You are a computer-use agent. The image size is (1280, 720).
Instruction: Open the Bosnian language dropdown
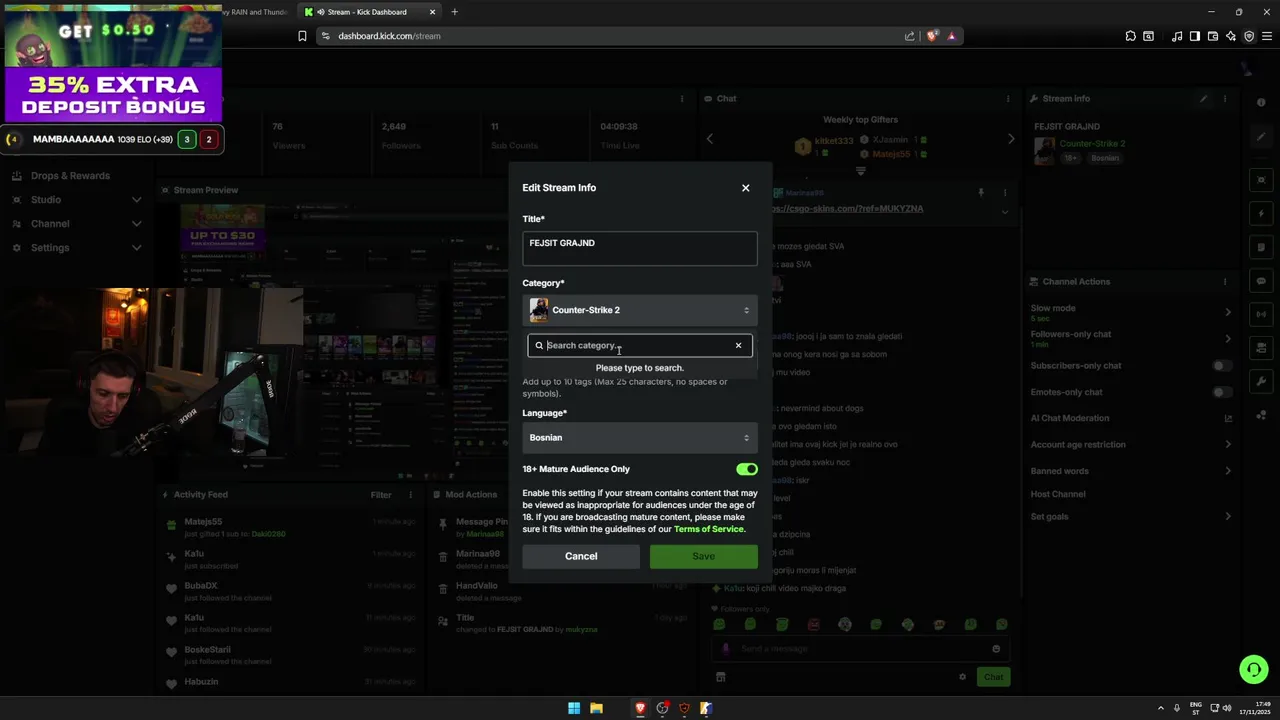coord(640,438)
